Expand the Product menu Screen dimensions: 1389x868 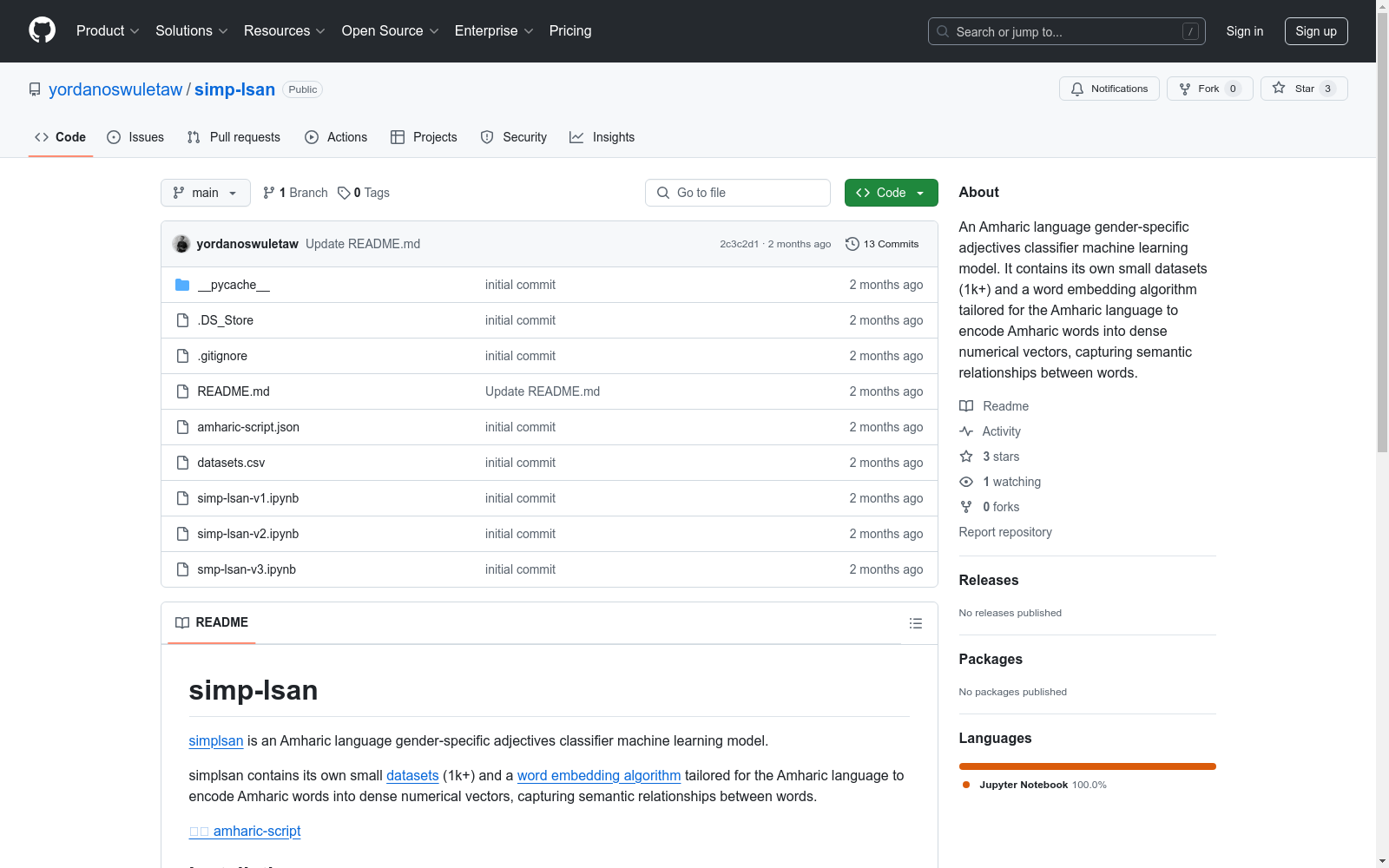(x=108, y=30)
